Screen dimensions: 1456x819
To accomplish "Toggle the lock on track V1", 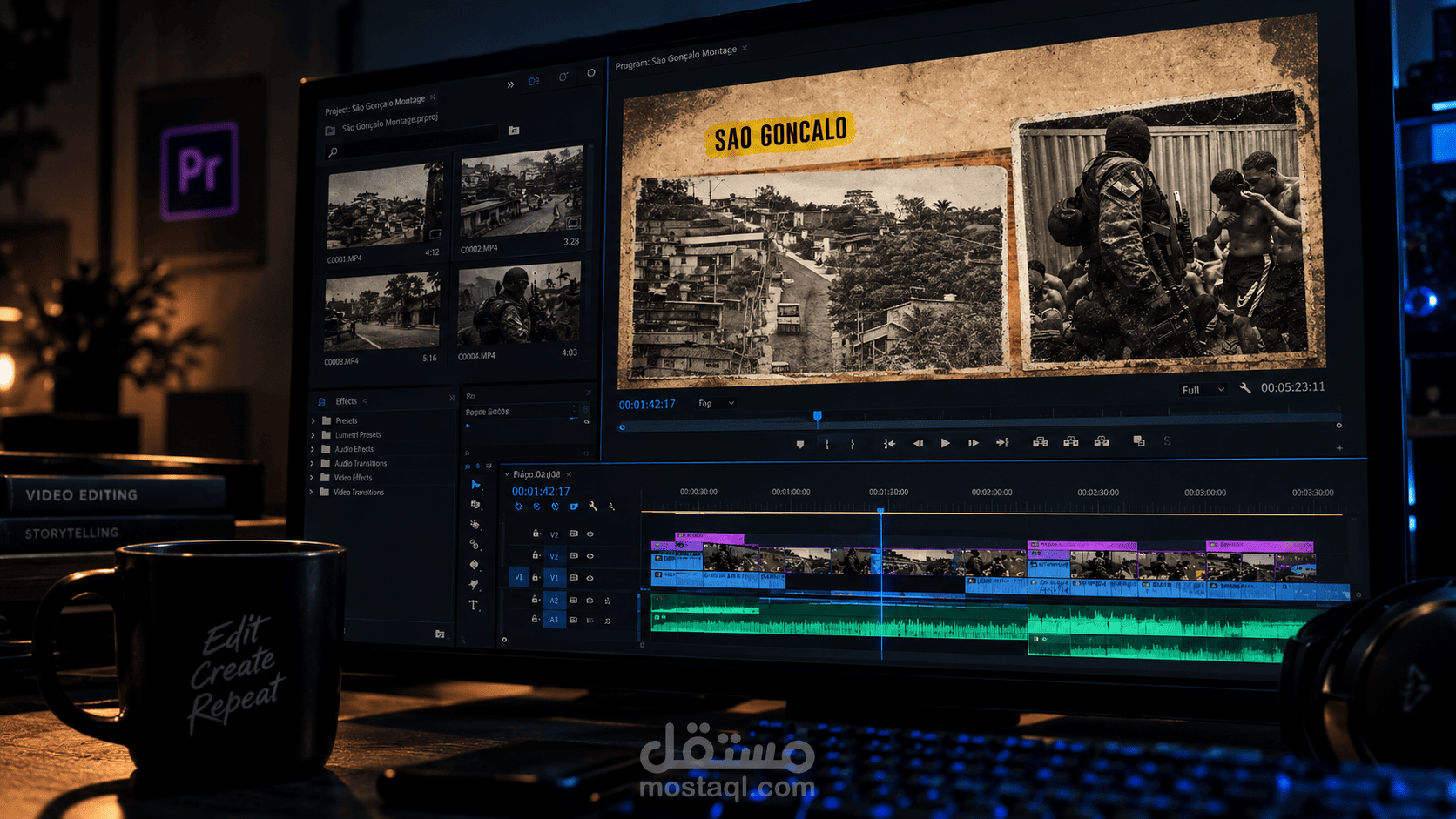I will 536,577.
